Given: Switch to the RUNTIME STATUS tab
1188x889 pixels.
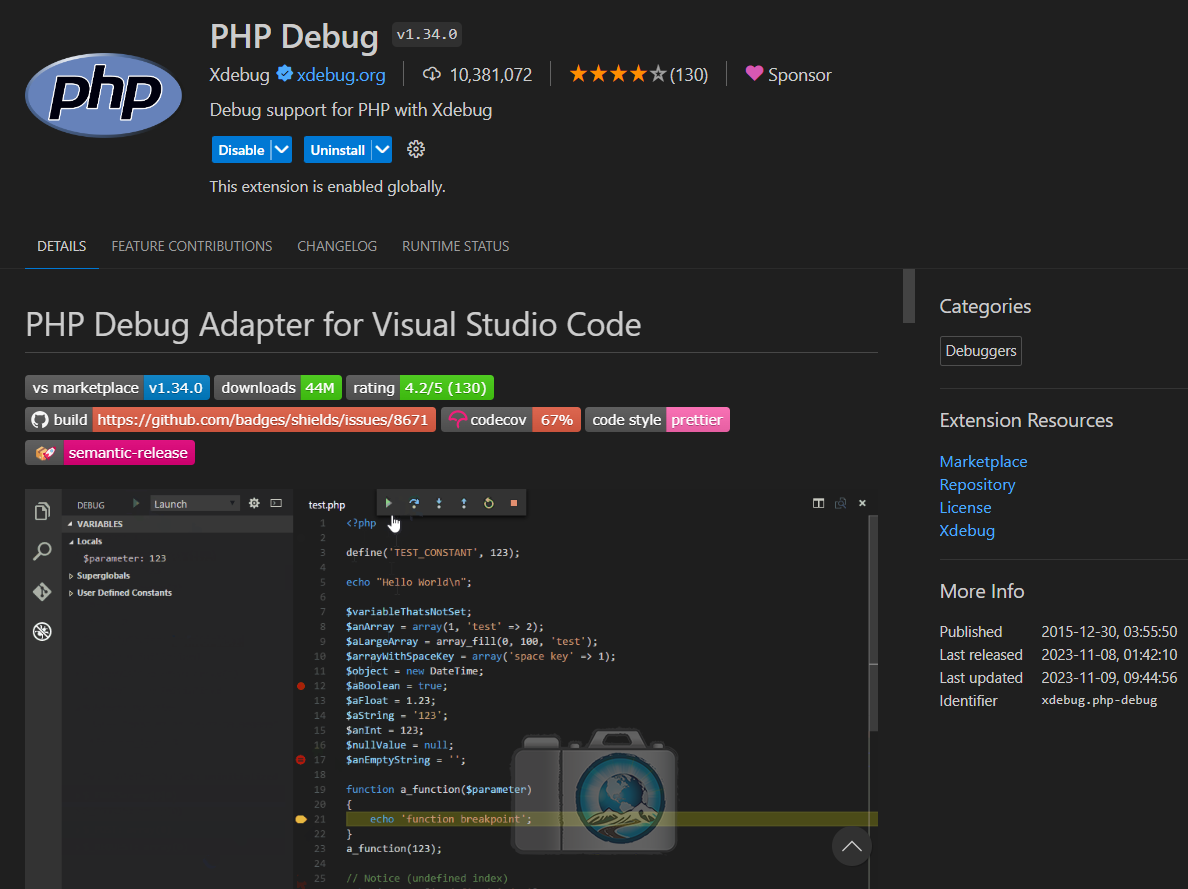Looking at the screenshot, I should click(455, 246).
